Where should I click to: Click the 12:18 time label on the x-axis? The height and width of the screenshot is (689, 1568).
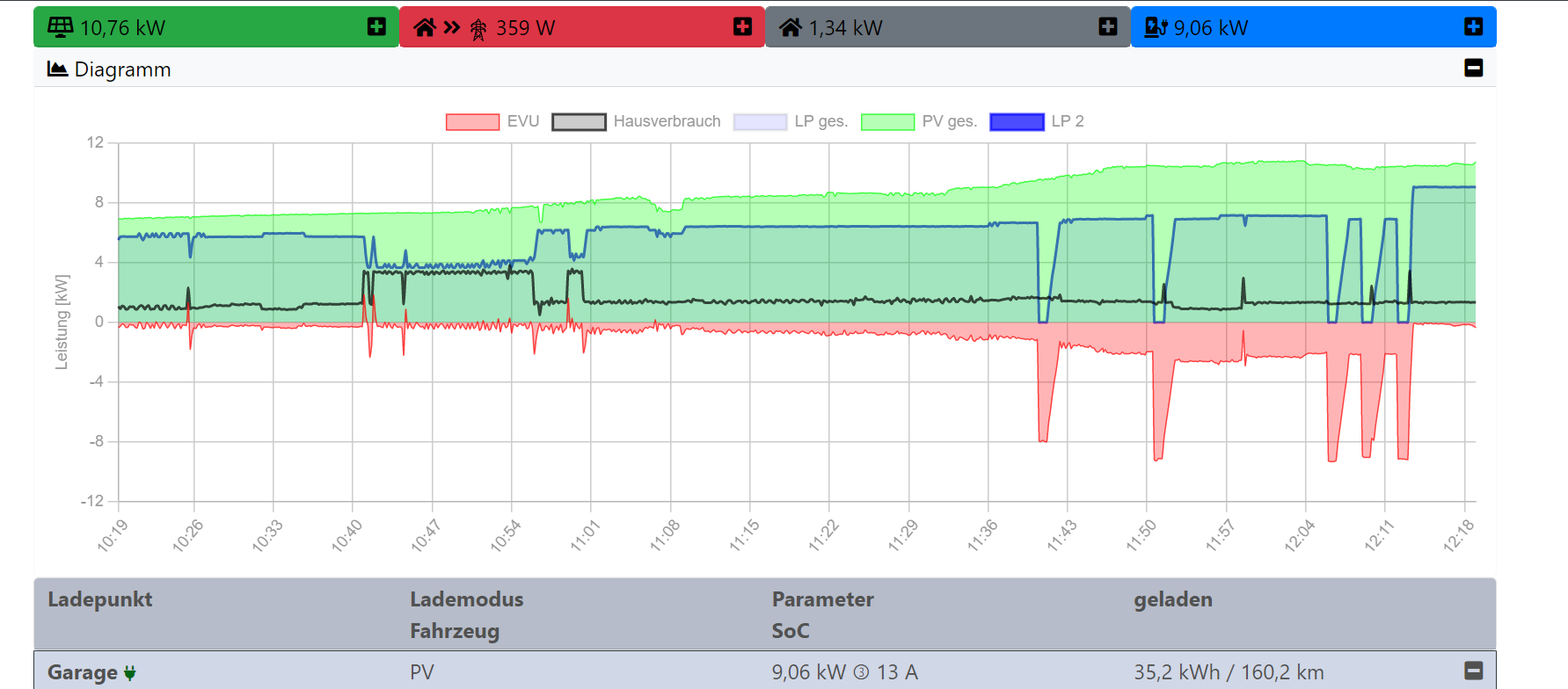pyautogui.click(x=1459, y=535)
